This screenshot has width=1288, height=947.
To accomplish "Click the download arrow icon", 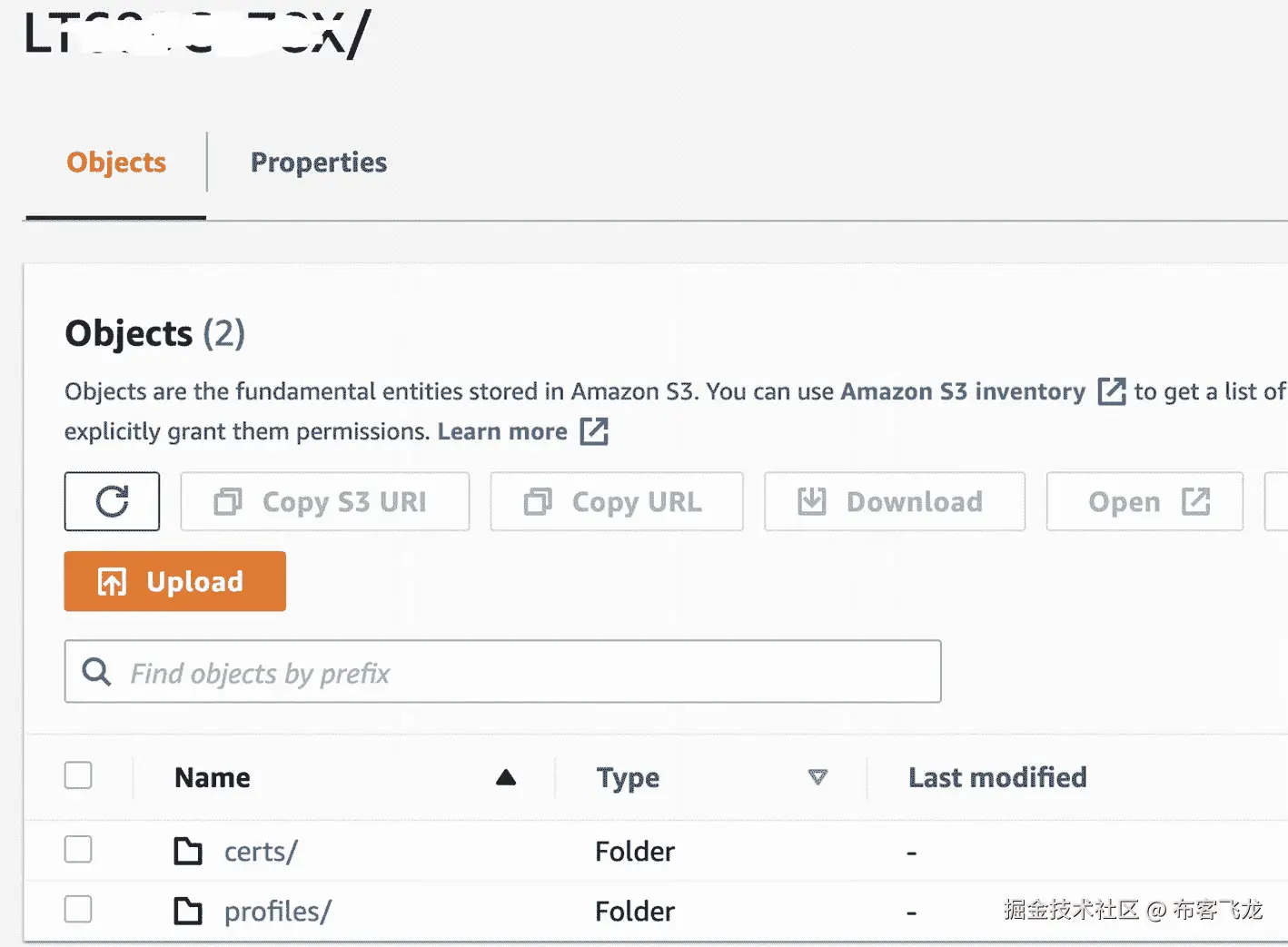I will click(811, 501).
